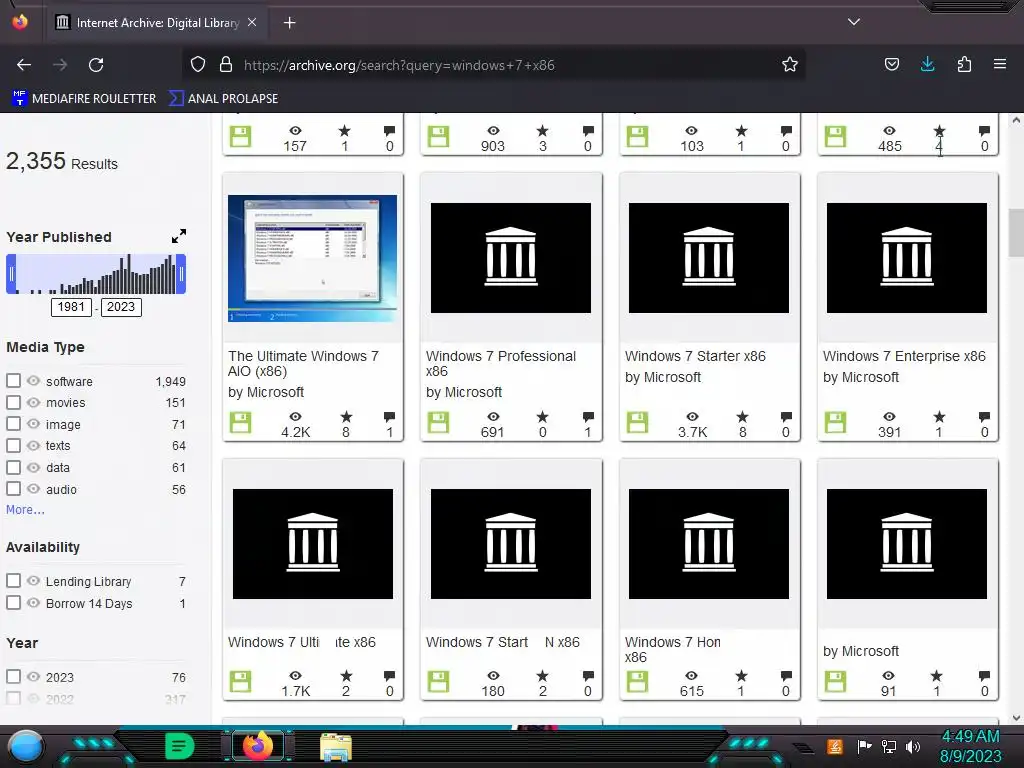
Task: Check the Borrow 14 Days box
Action: tap(13, 603)
